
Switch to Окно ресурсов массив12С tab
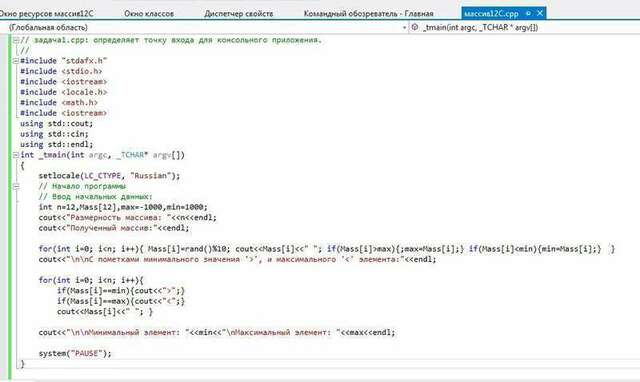point(46,14)
